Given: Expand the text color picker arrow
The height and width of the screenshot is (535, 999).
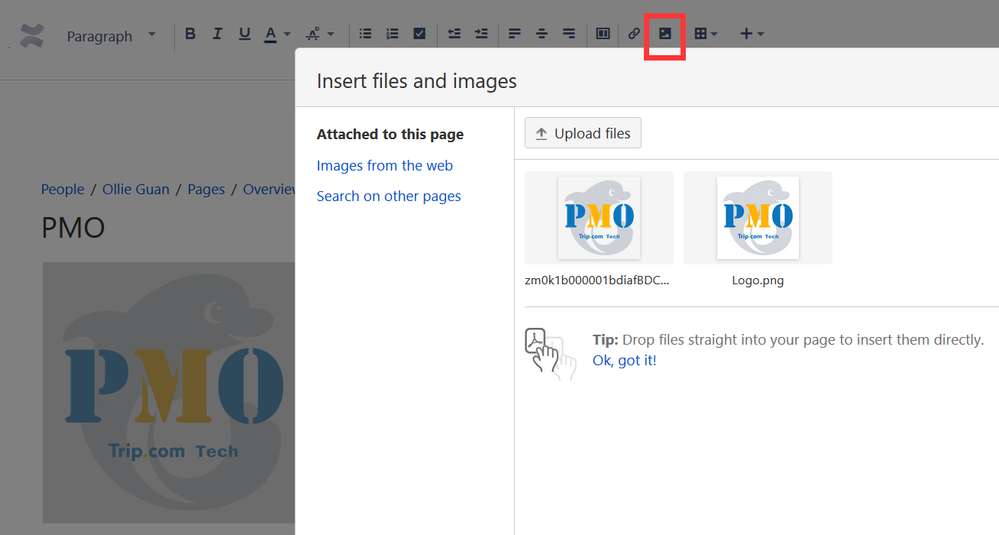Looking at the screenshot, I should click(x=287, y=34).
